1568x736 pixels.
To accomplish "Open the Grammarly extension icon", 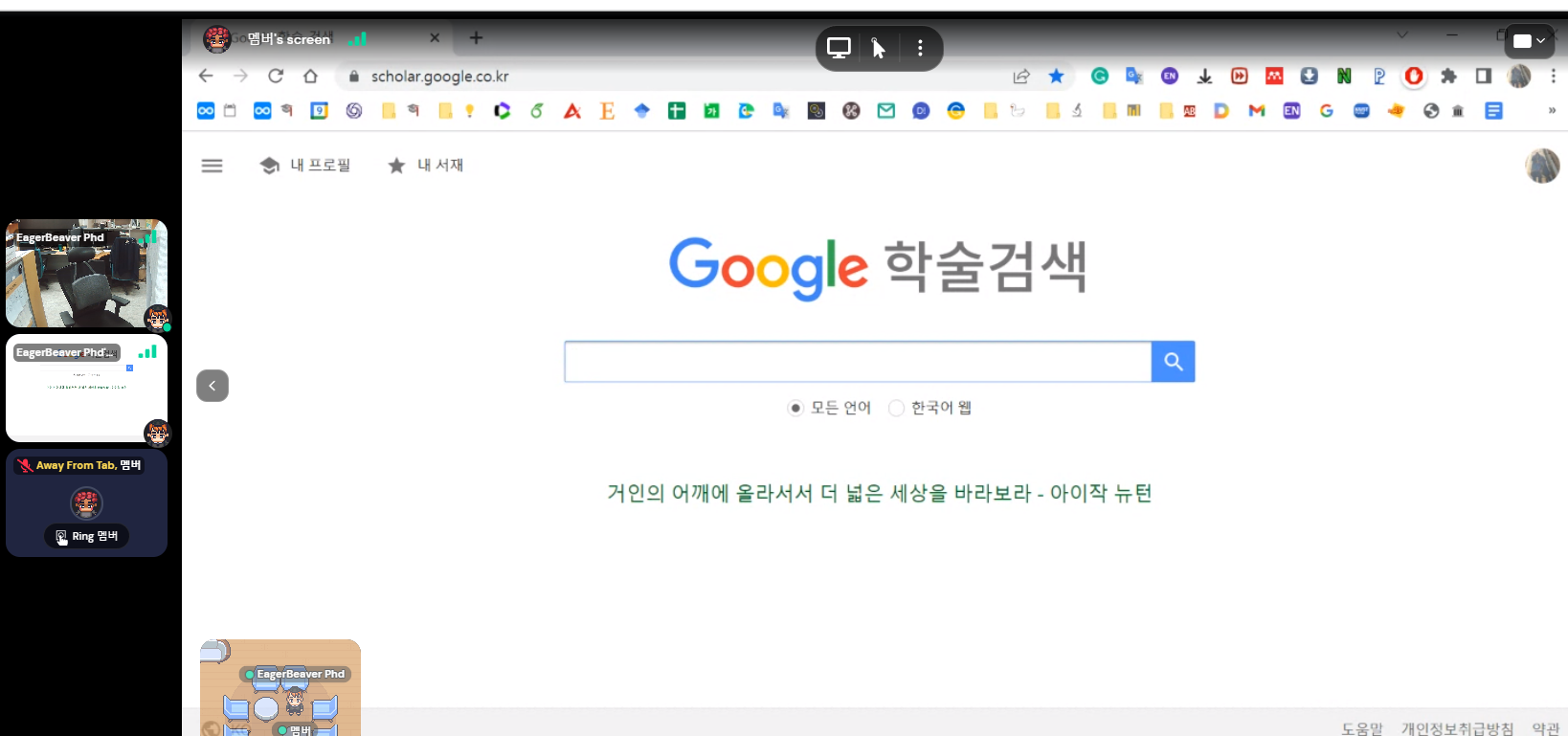I will tap(1100, 76).
